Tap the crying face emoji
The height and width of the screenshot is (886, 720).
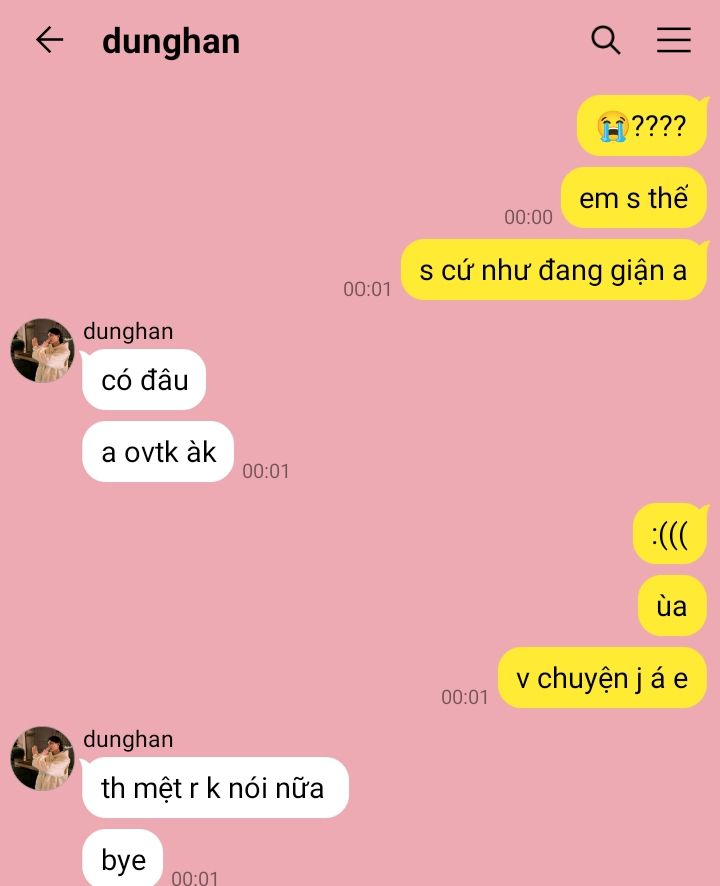(x=613, y=126)
